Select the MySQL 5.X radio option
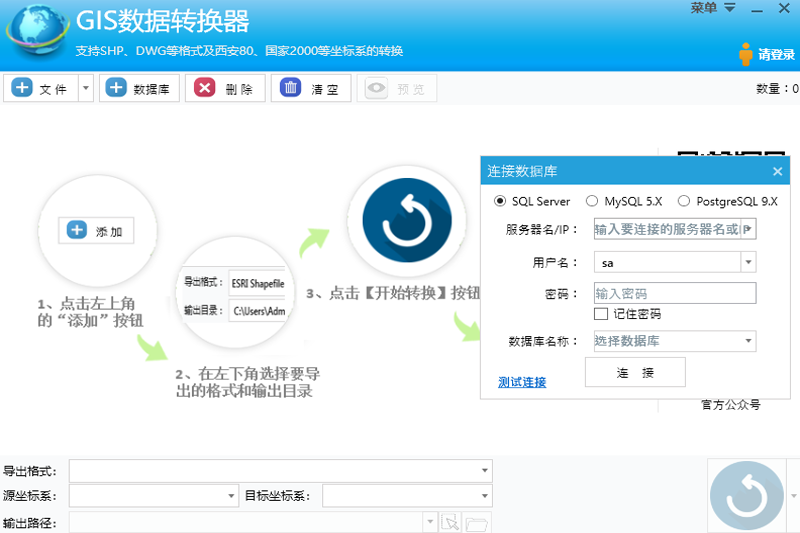The width and height of the screenshot is (800, 533). tap(623, 201)
